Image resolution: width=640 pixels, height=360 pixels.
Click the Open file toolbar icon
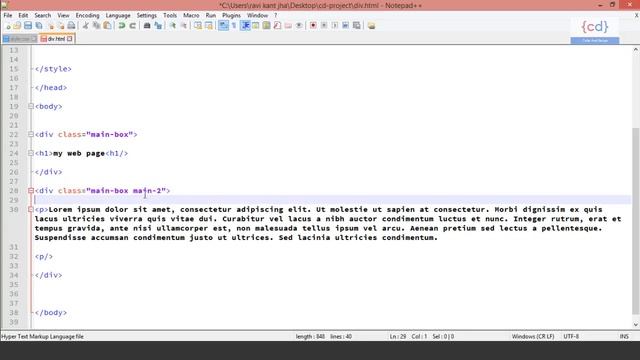17,26
